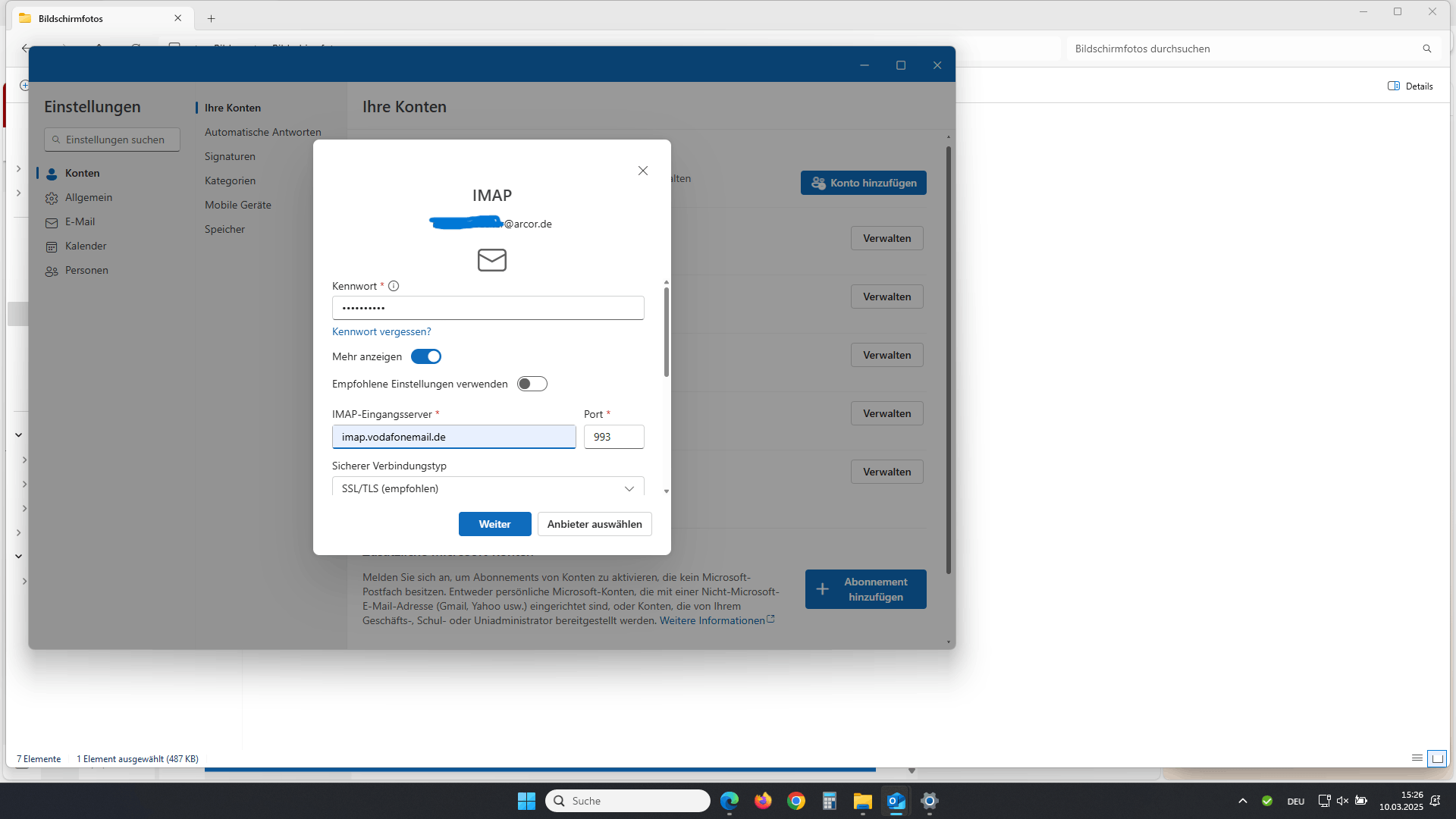
Task: Click the Konten person icon in sidebar
Action: [x=52, y=174]
